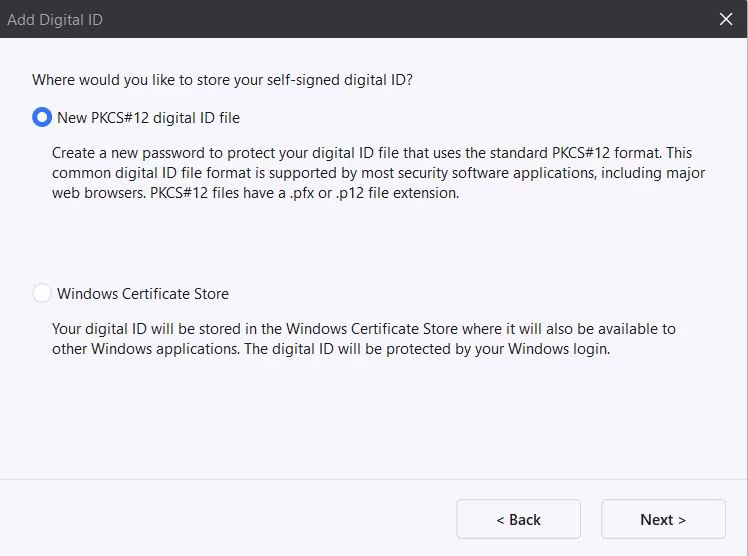Click the separator line above the buttons

point(374,479)
